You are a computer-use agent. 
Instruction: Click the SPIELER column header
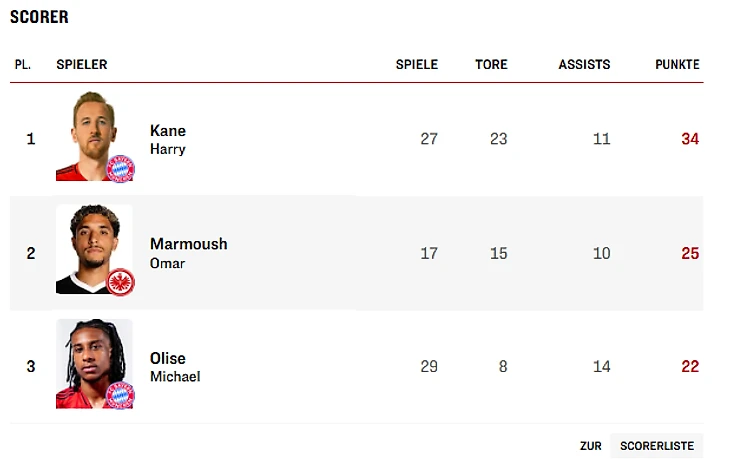pos(82,64)
